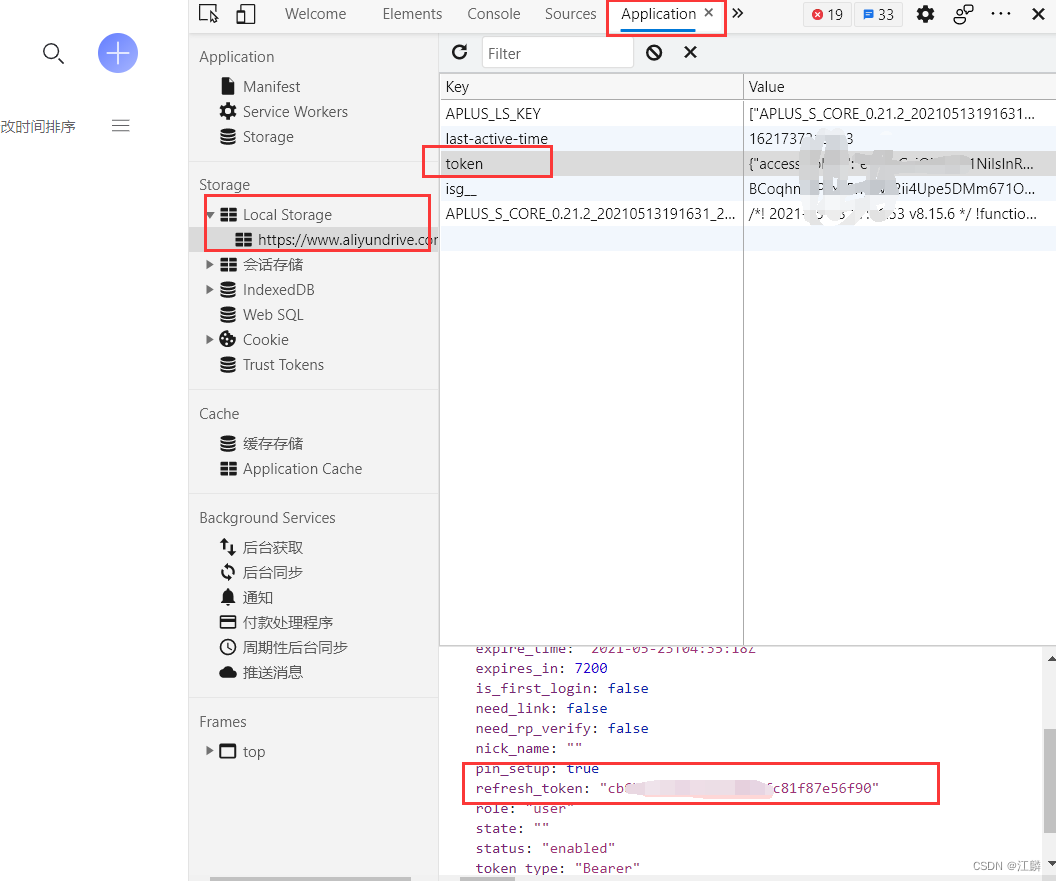
Task: Expand the top frame entry
Action: [x=209, y=751]
